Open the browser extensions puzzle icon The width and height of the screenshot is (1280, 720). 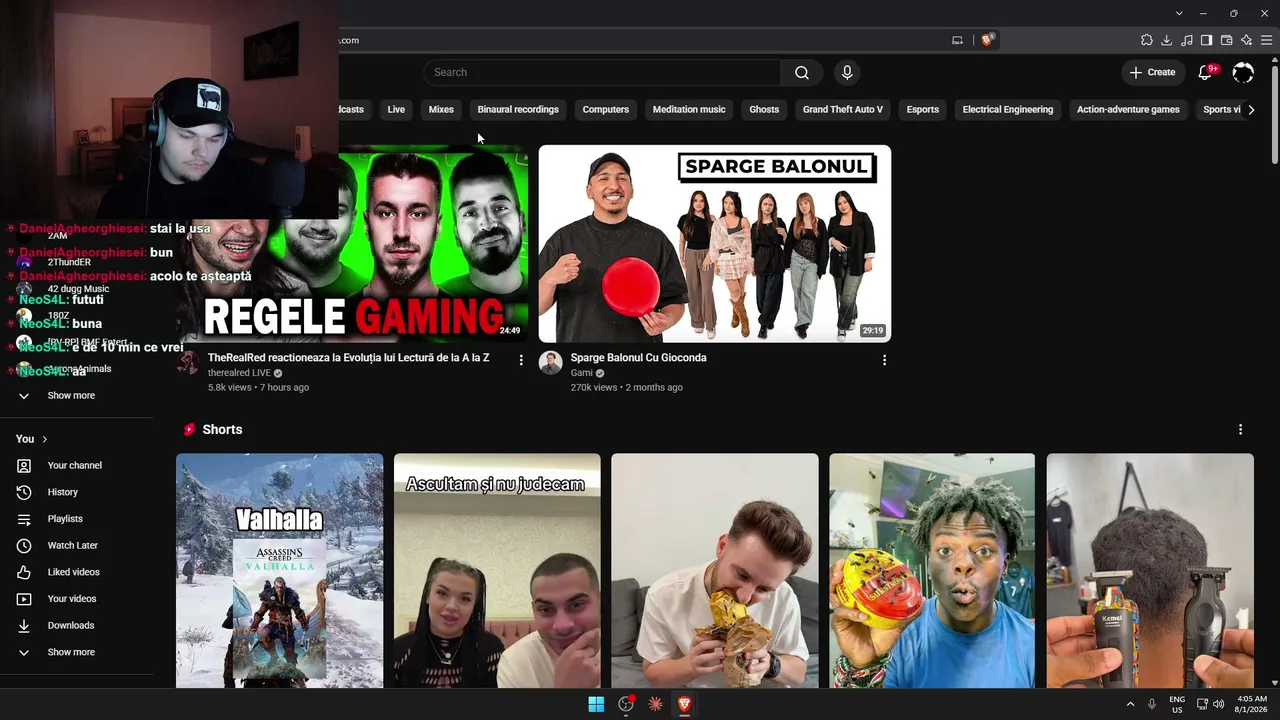click(1147, 40)
